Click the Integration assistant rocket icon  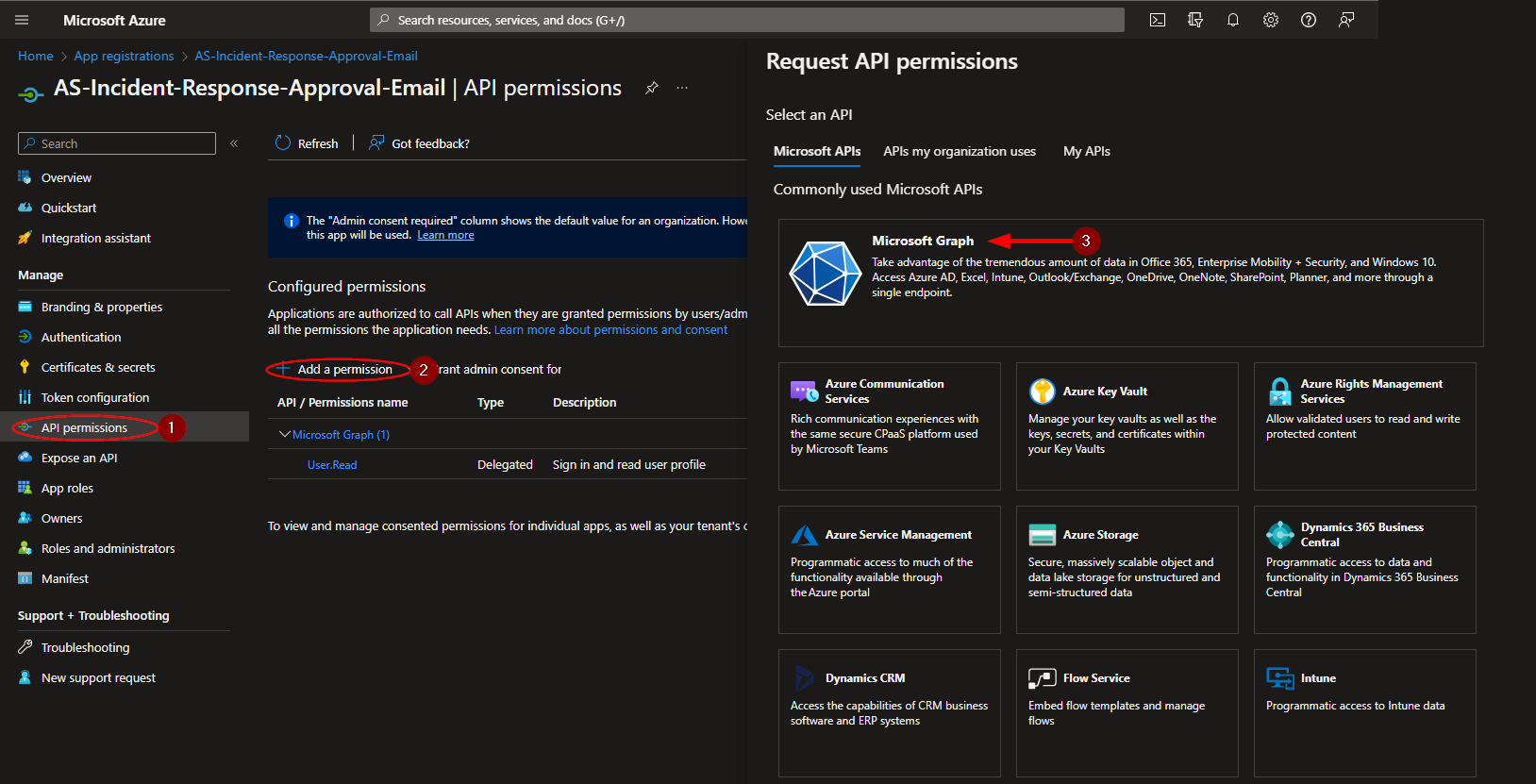25,238
